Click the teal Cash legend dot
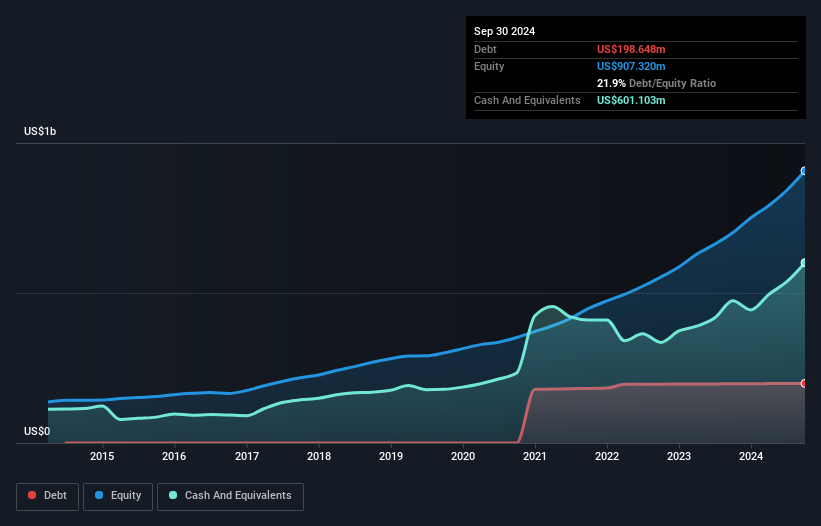The width and height of the screenshot is (821, 526). (173, 495)
